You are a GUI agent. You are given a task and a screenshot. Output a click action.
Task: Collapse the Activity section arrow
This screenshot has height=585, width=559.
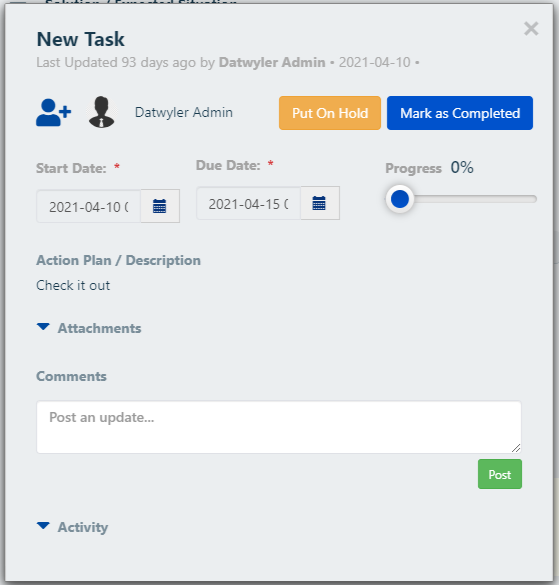click(x=43, y=526)
